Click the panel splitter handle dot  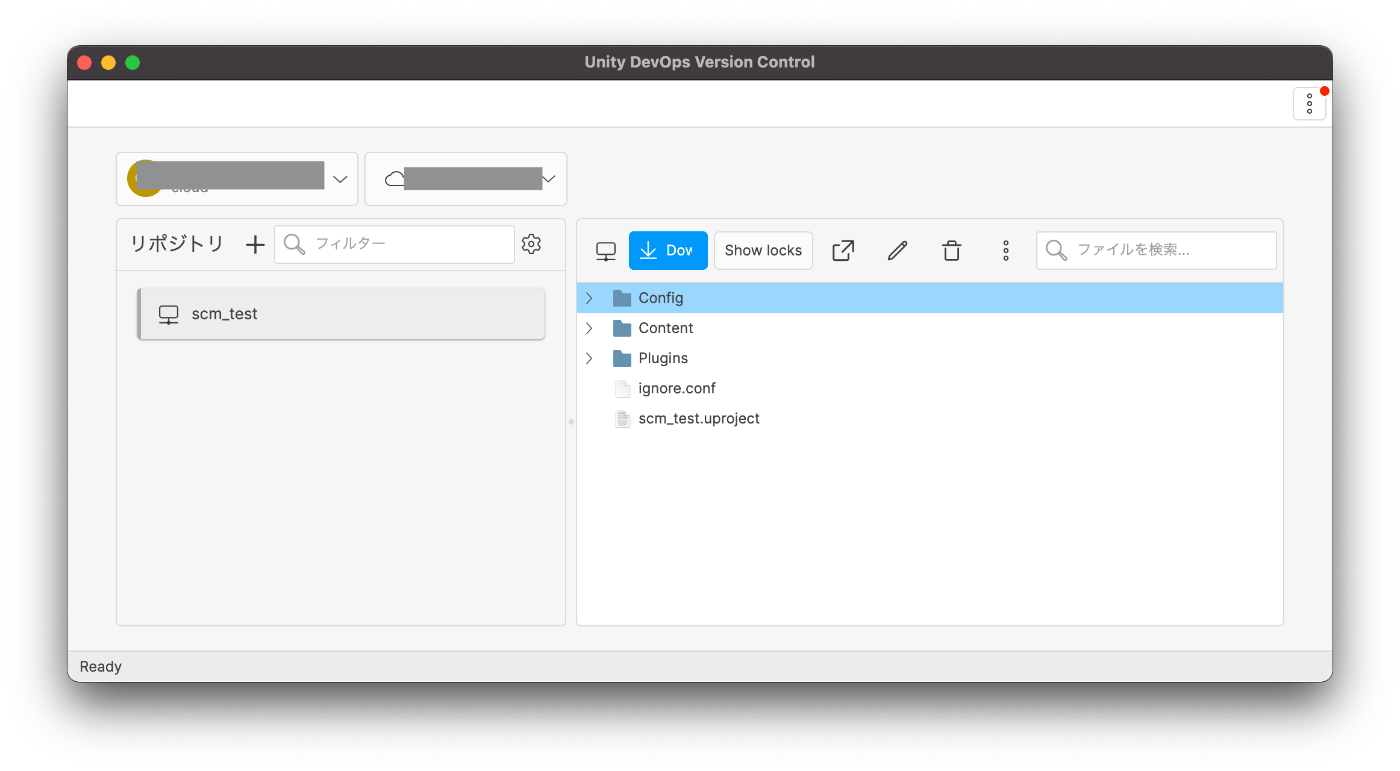[571, 422]
